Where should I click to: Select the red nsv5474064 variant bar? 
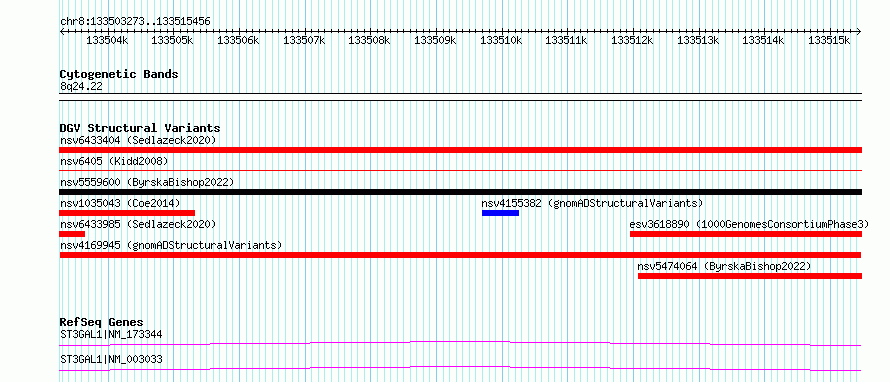coord(750,276)
